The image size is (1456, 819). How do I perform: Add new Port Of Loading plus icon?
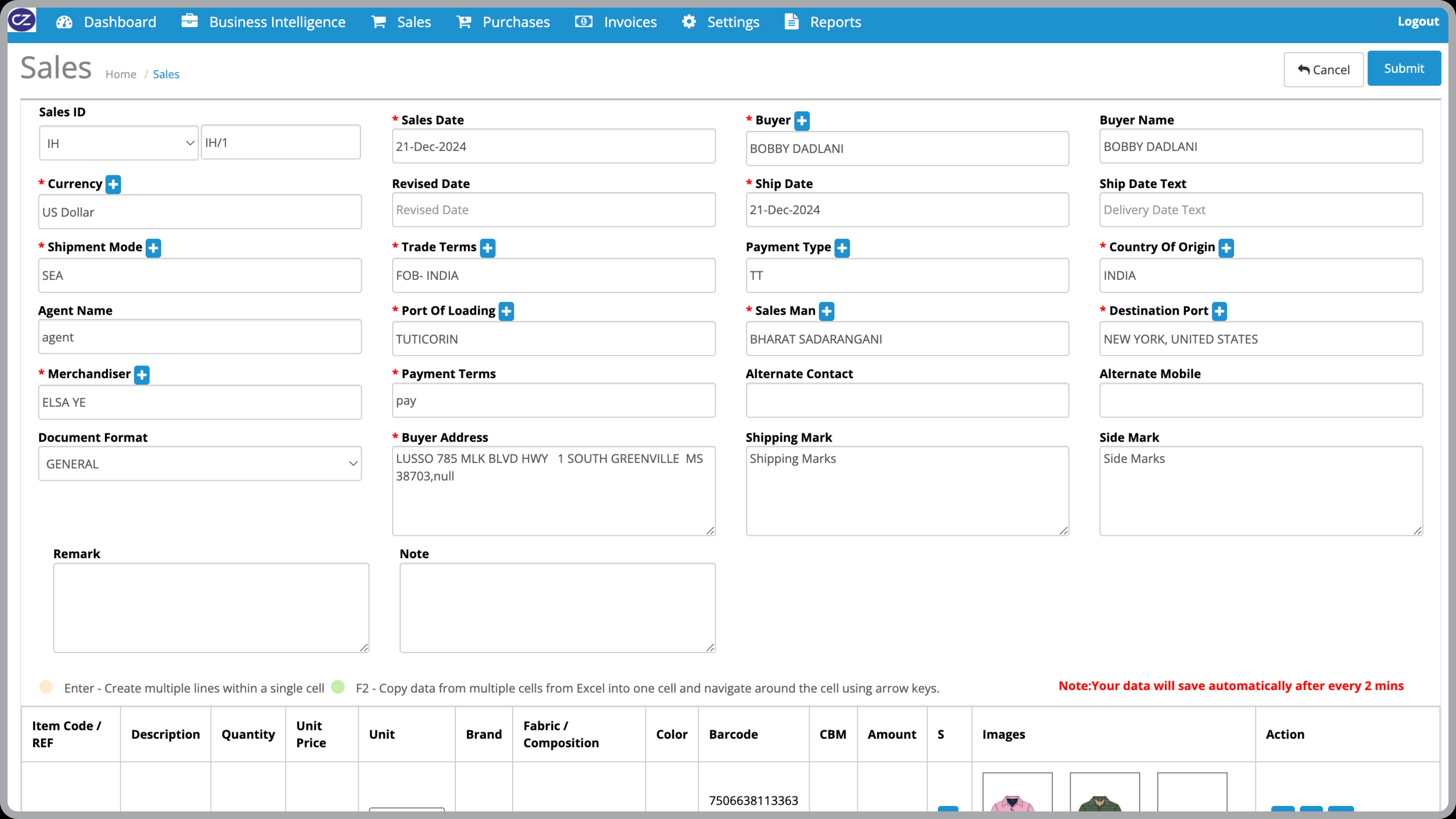tap(506, 311)
